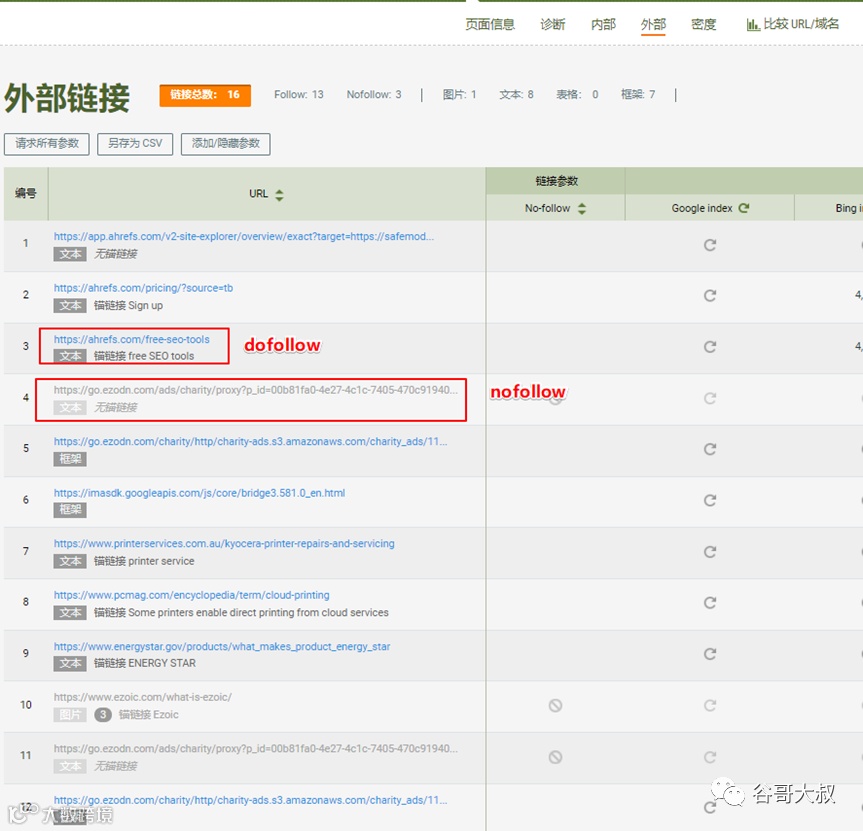Refresh Google index for imasdk googleapis row
This screenshot has height=831, width=863.
pos(709,500)
